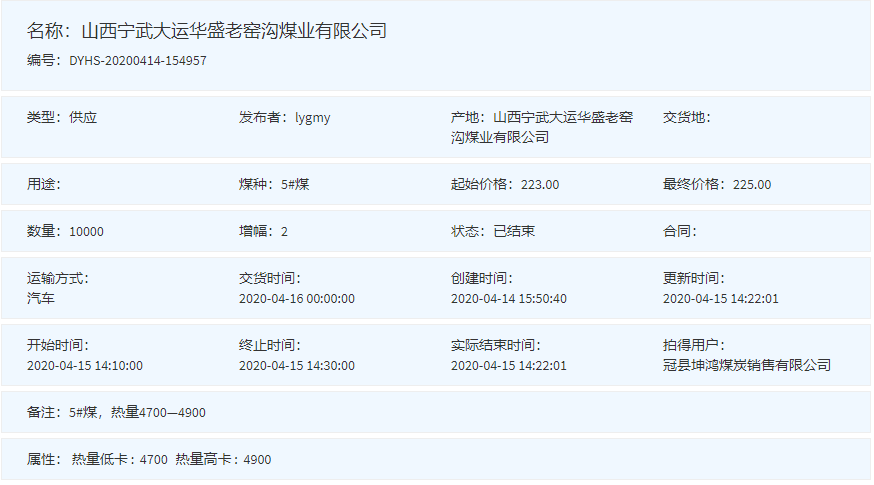Select publisher name lygmy
The image size is (874, 485).
[313, 118]
